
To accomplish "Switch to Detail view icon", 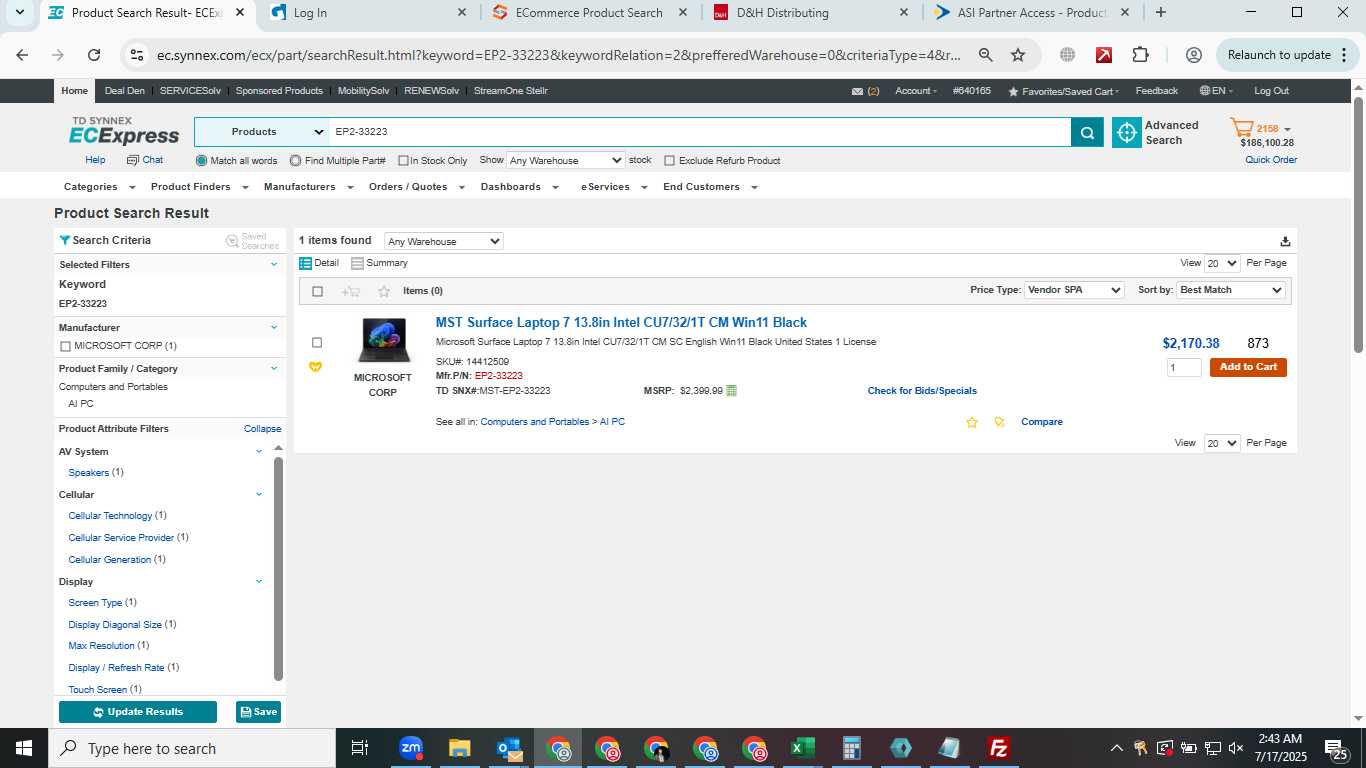I will [x=306, y=263].
